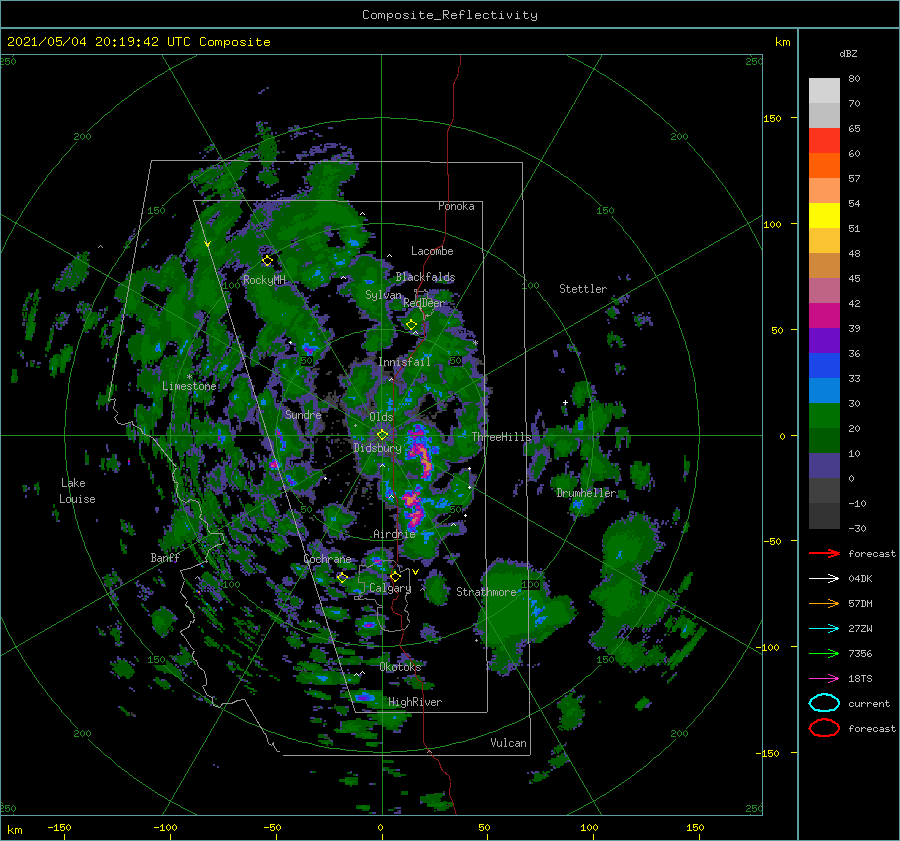
Task: Click the Banff label
Action: 165,557
